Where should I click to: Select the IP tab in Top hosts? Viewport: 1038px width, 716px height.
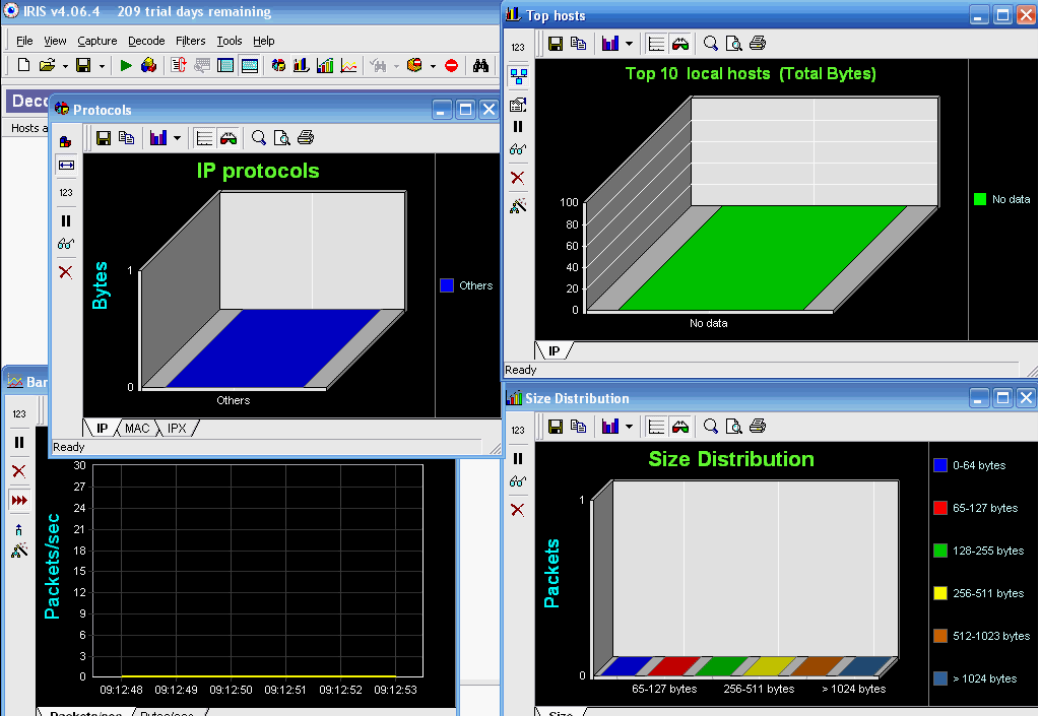click(553, 351)
